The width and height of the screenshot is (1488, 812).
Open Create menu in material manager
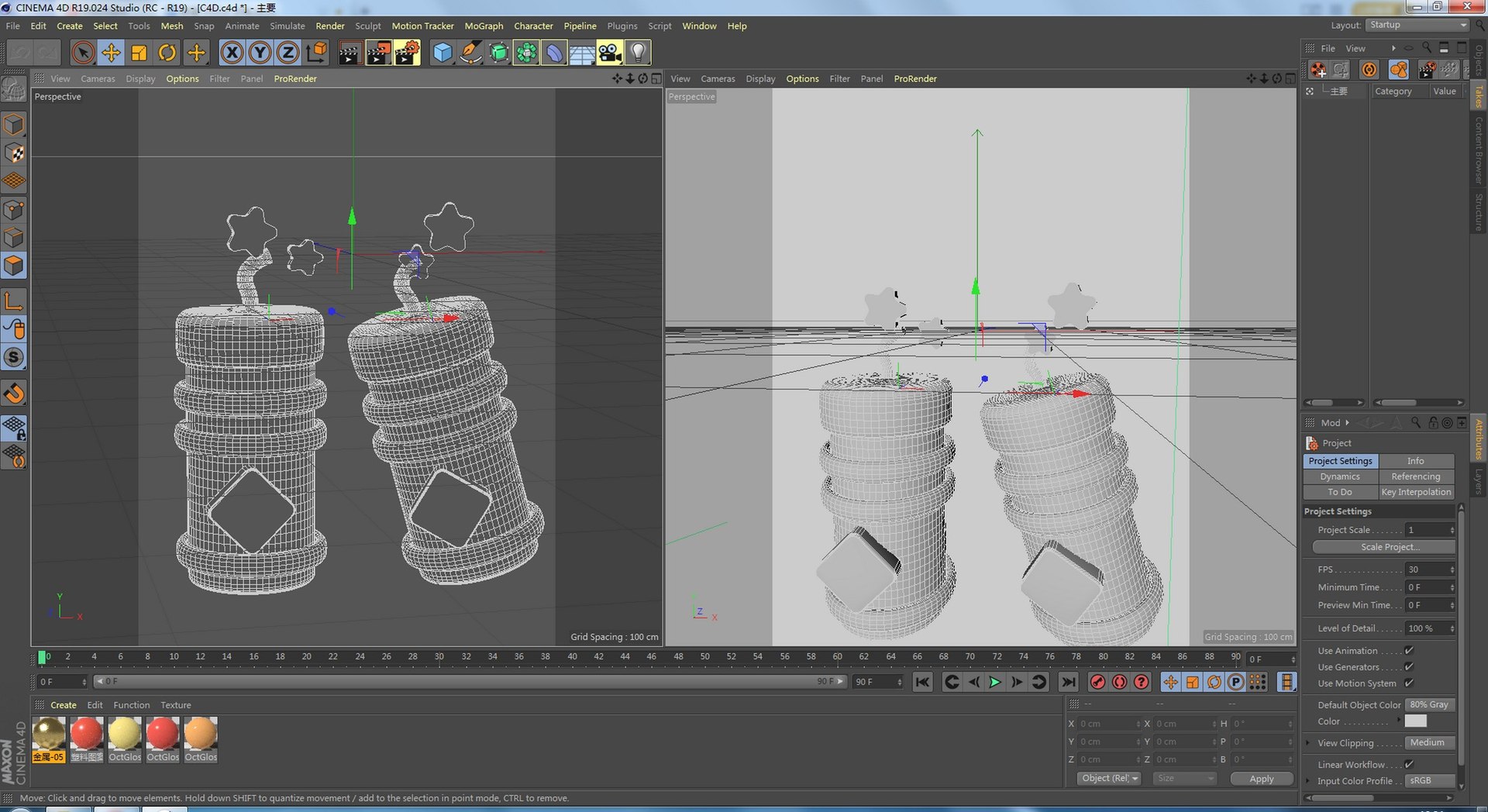64,705
